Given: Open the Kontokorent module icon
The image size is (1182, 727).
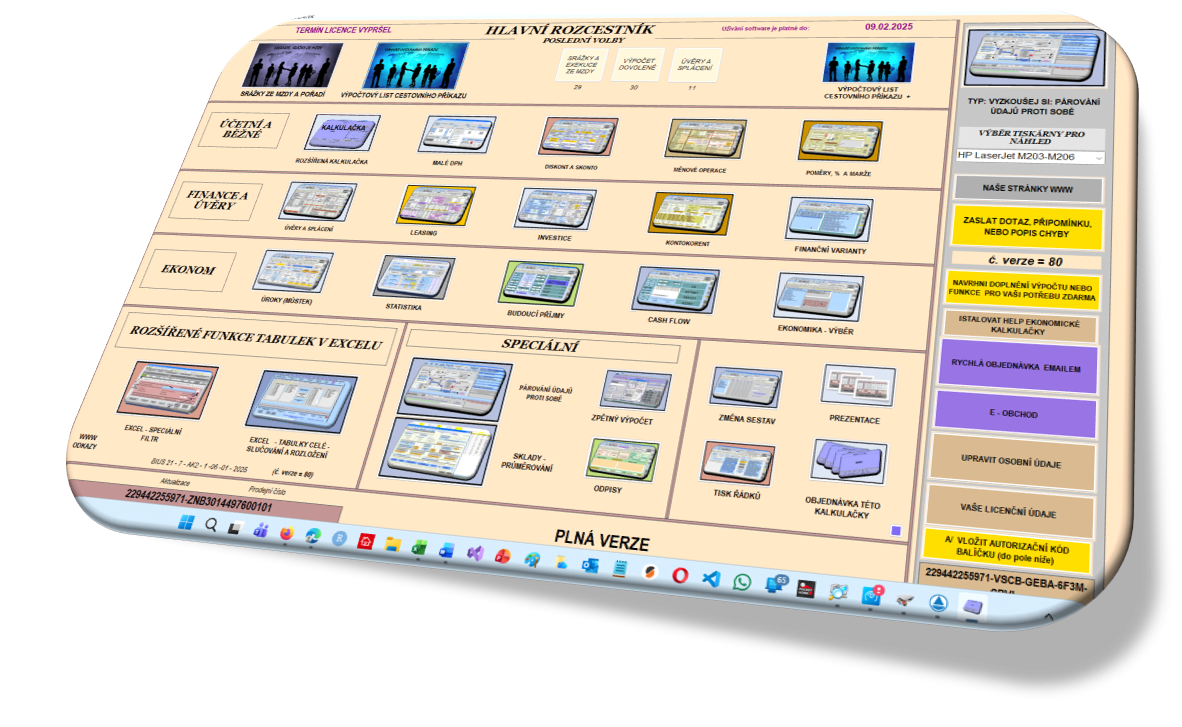Looking at the screenshot, I should (x=691, y=213).
